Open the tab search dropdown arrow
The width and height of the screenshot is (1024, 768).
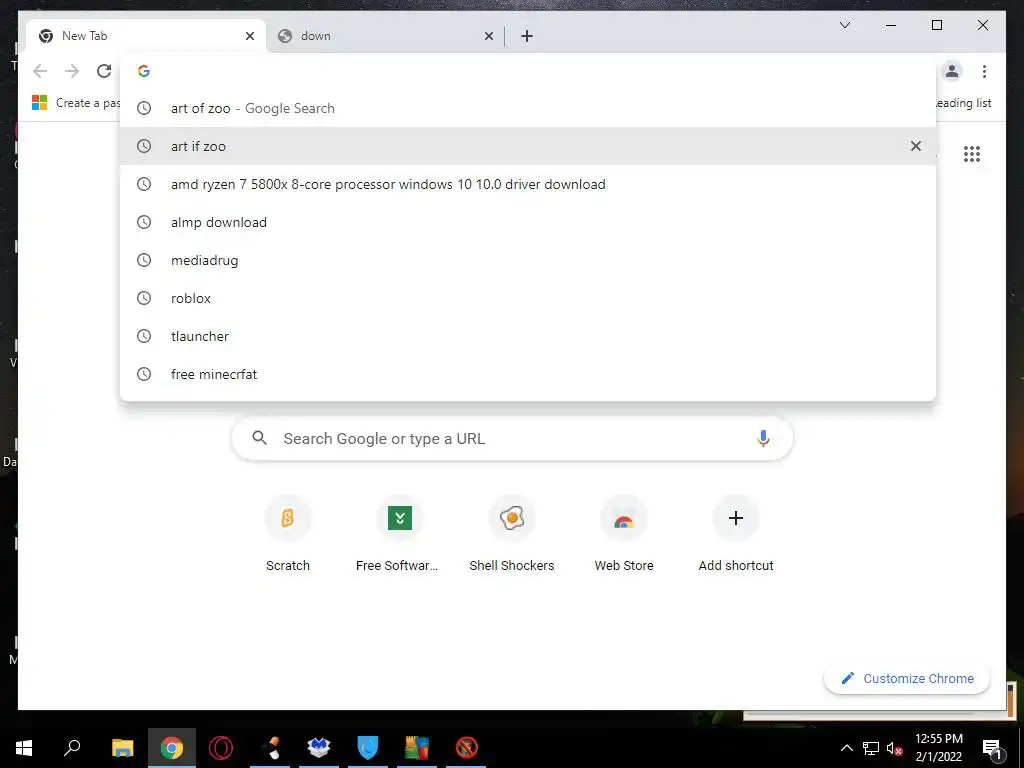tap(844, 25)
